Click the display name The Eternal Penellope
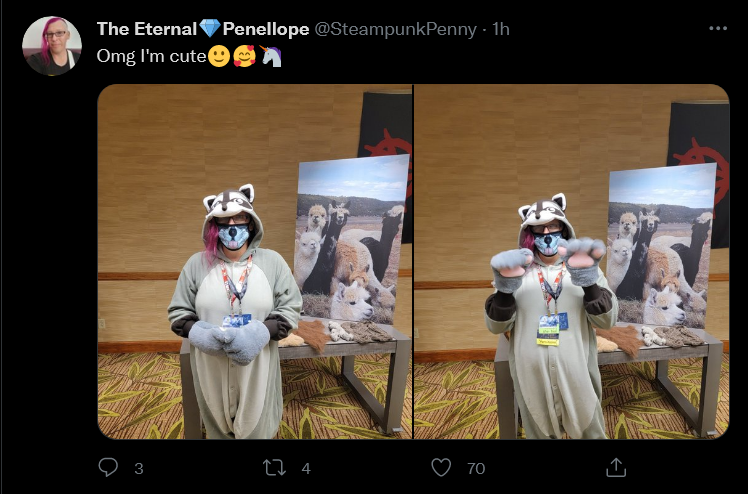The image size is (748, 494). (203, 29)
